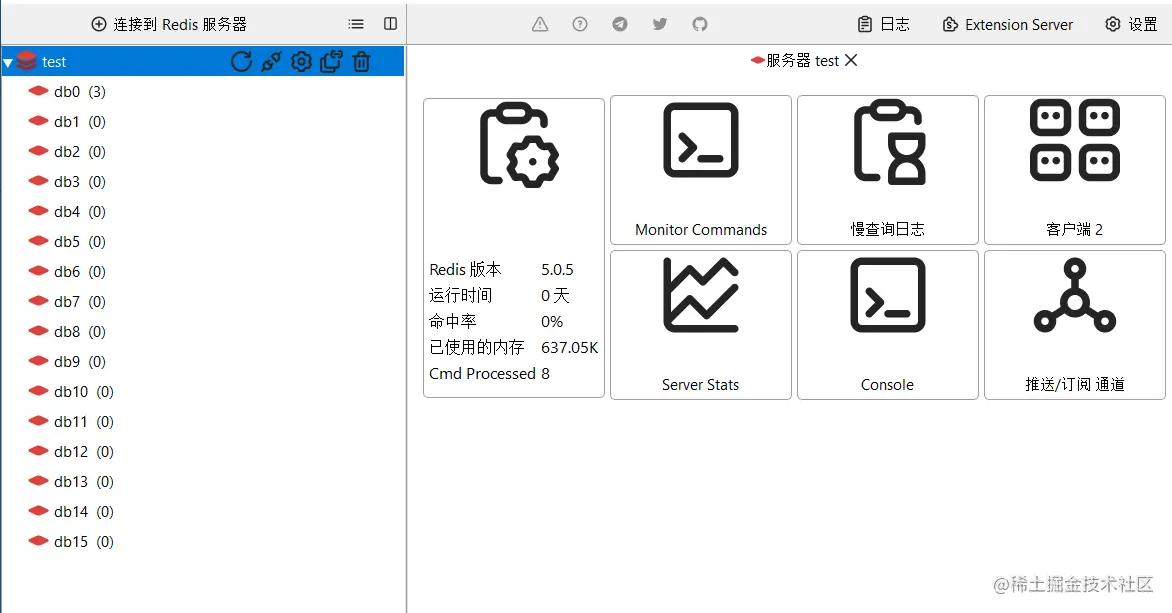Open the 推送/订阅 通道 pub/sub card
This screenshot has height=613, width=1172.
pyautogui.click(x=1075, y=324)
